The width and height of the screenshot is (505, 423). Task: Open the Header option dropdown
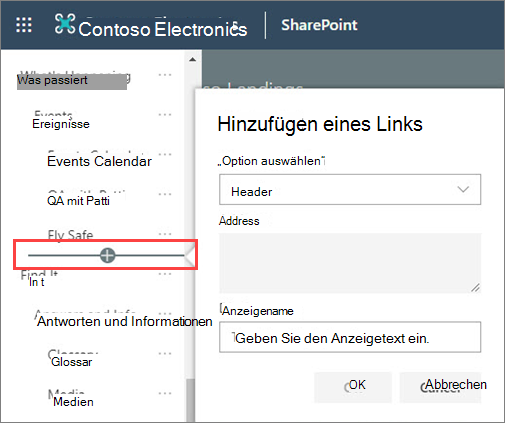(x=350, y=189)
